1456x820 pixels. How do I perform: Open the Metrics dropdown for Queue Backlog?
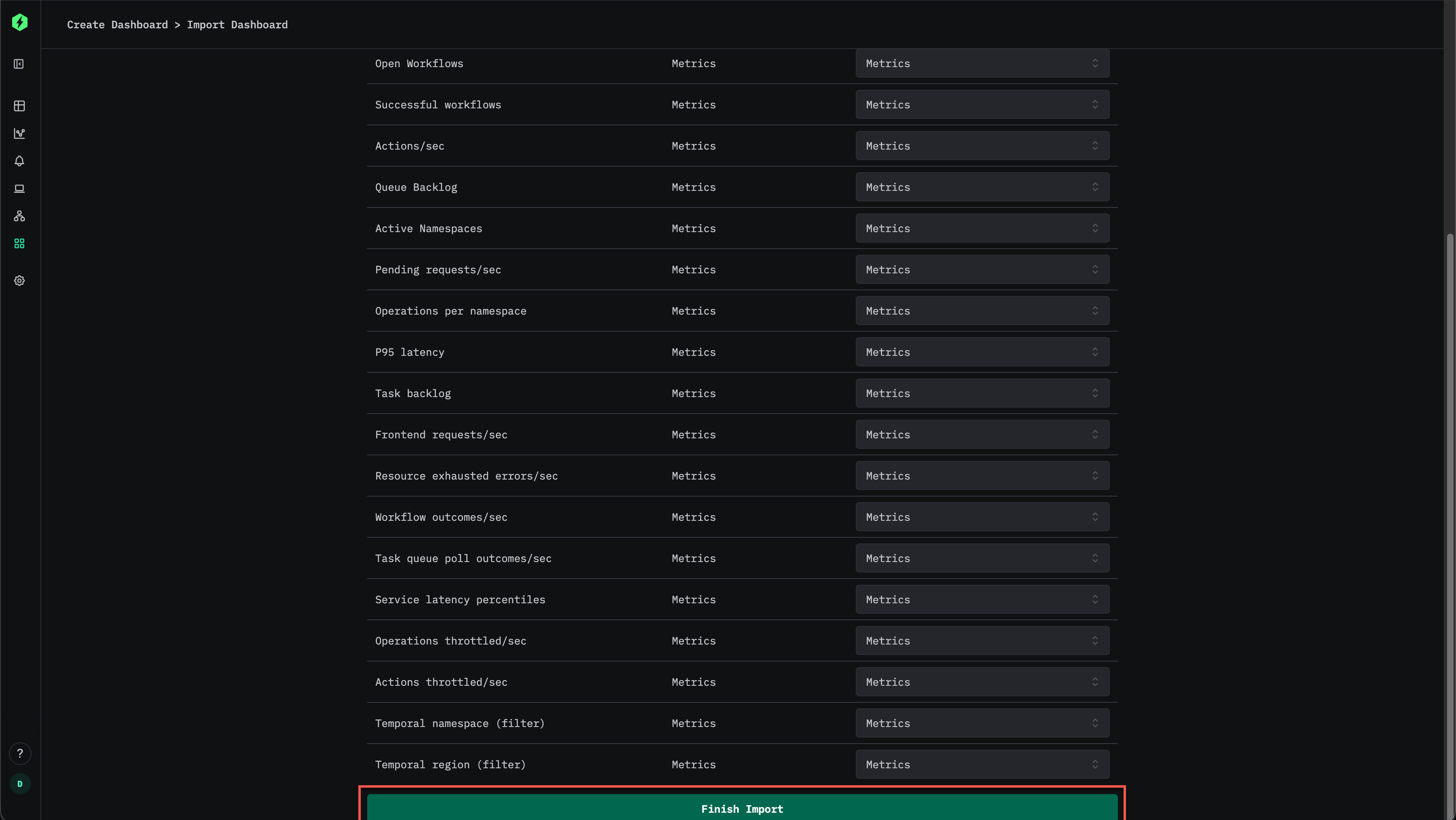click(x=982, y=186)
